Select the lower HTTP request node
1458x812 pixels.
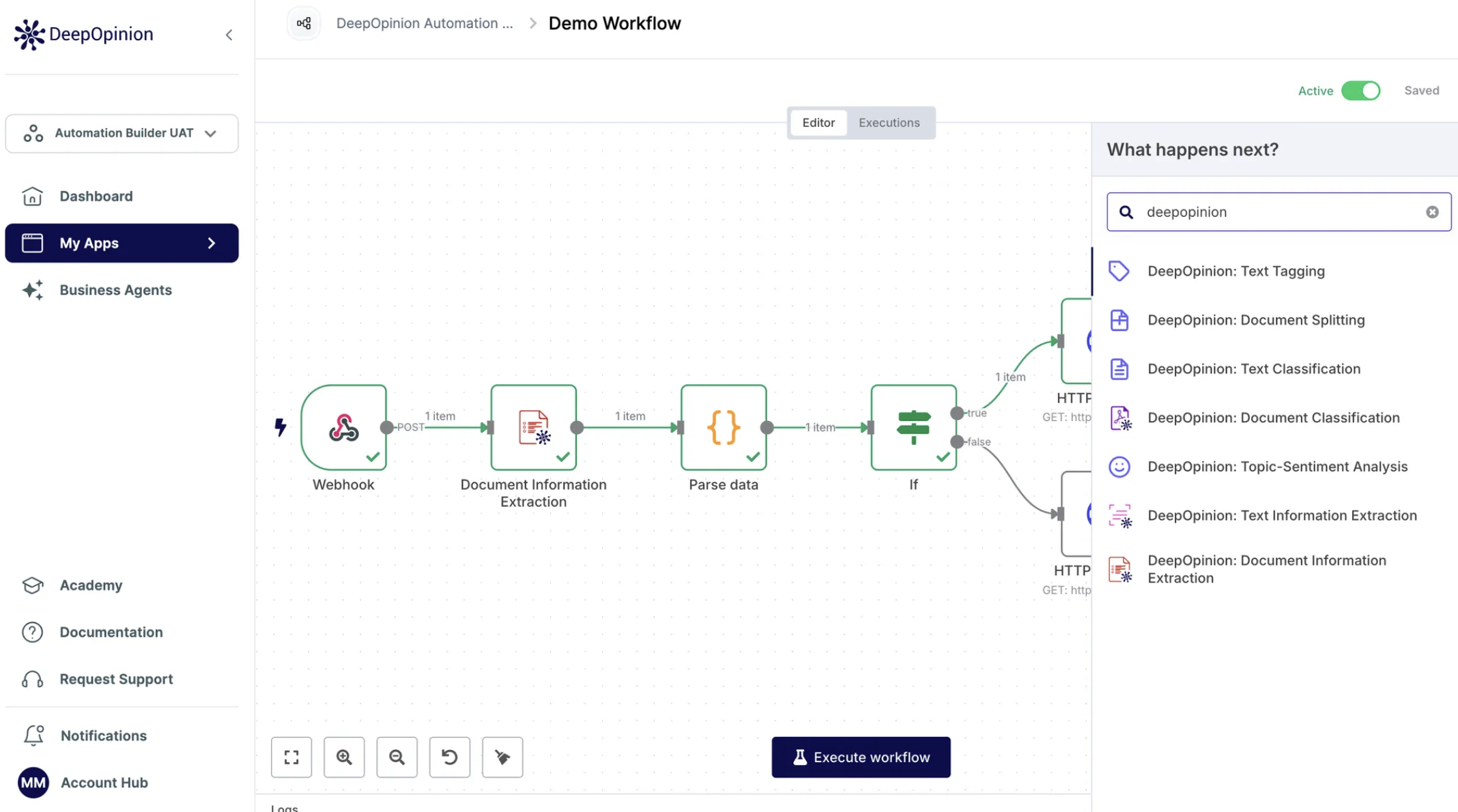[x=1076, y=514]
